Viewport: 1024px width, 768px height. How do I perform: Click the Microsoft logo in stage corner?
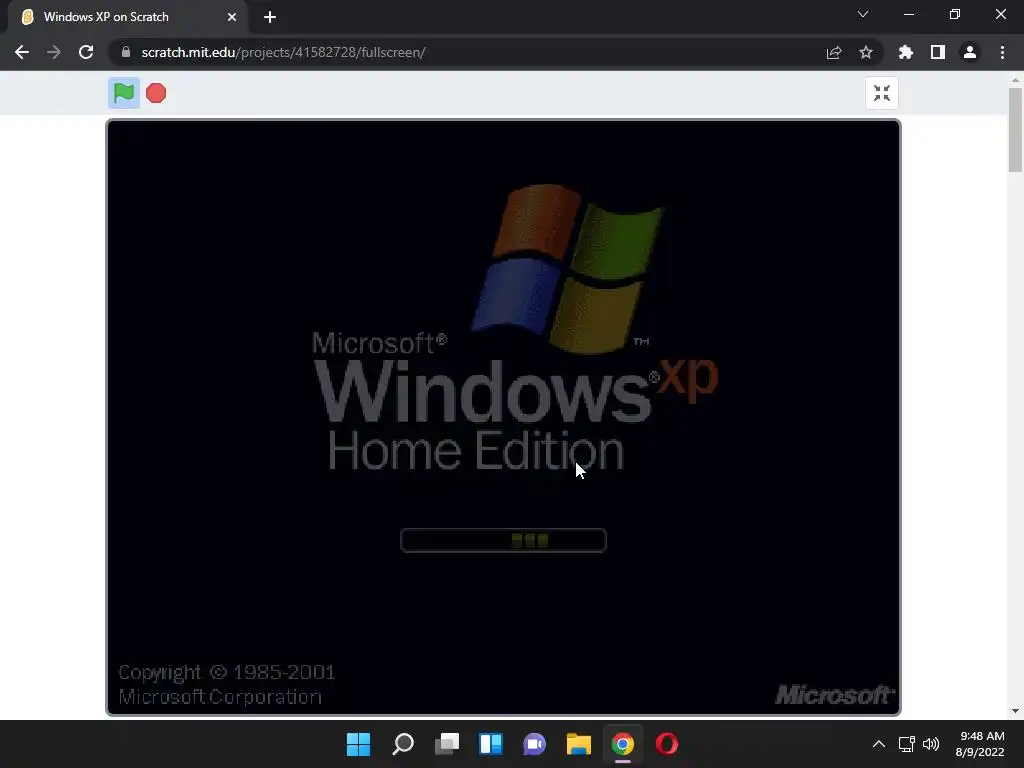coord(834,695)
